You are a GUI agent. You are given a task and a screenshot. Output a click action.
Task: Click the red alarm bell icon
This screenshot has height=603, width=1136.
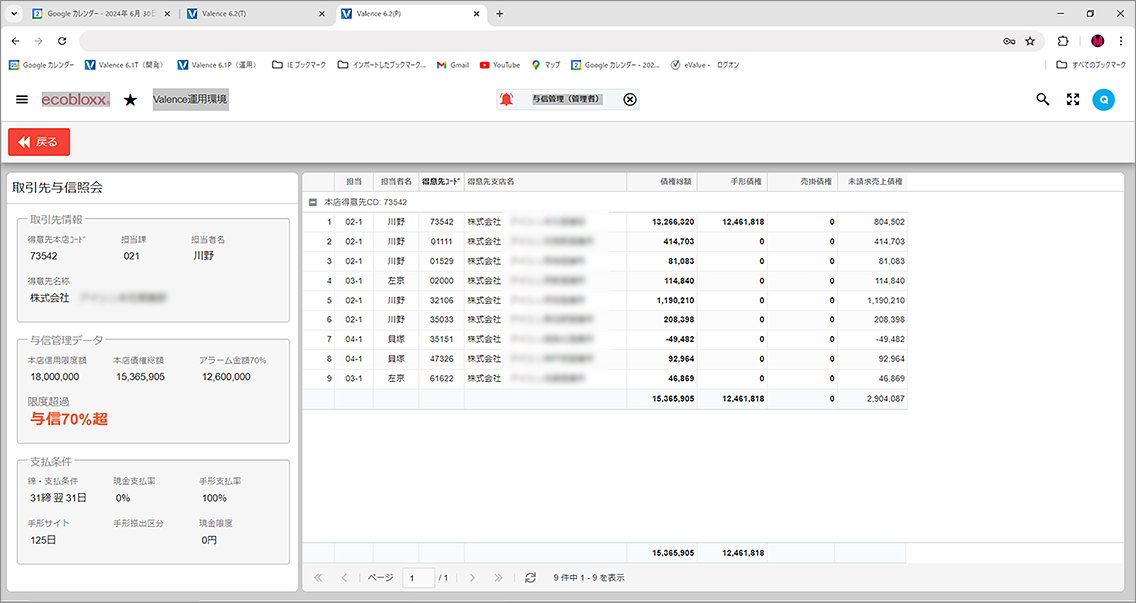[x=506, y=99]
